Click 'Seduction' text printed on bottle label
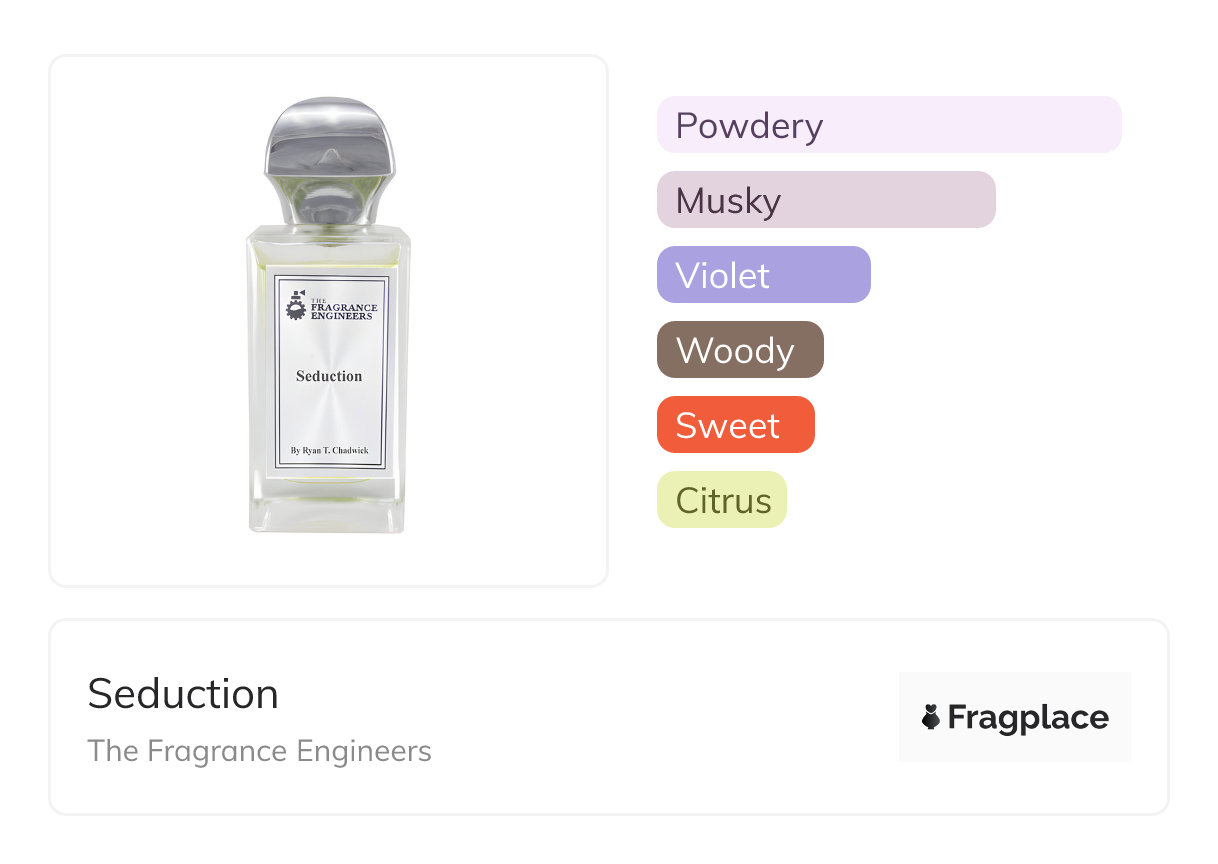This screenshot has height=864, width=1218. pos(329,376)
